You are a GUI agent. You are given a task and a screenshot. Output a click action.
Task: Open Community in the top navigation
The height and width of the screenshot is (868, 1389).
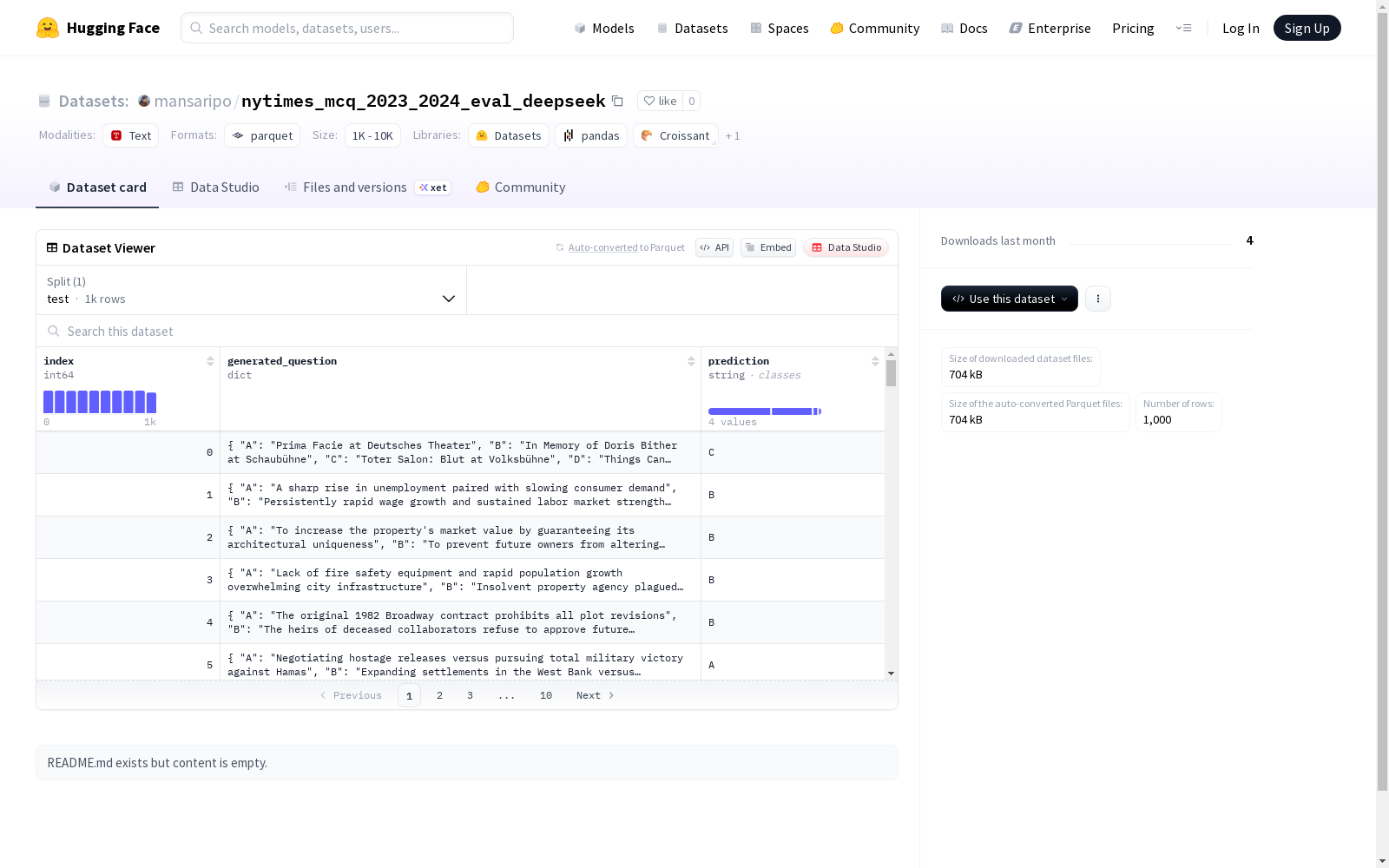coord(875,28)
